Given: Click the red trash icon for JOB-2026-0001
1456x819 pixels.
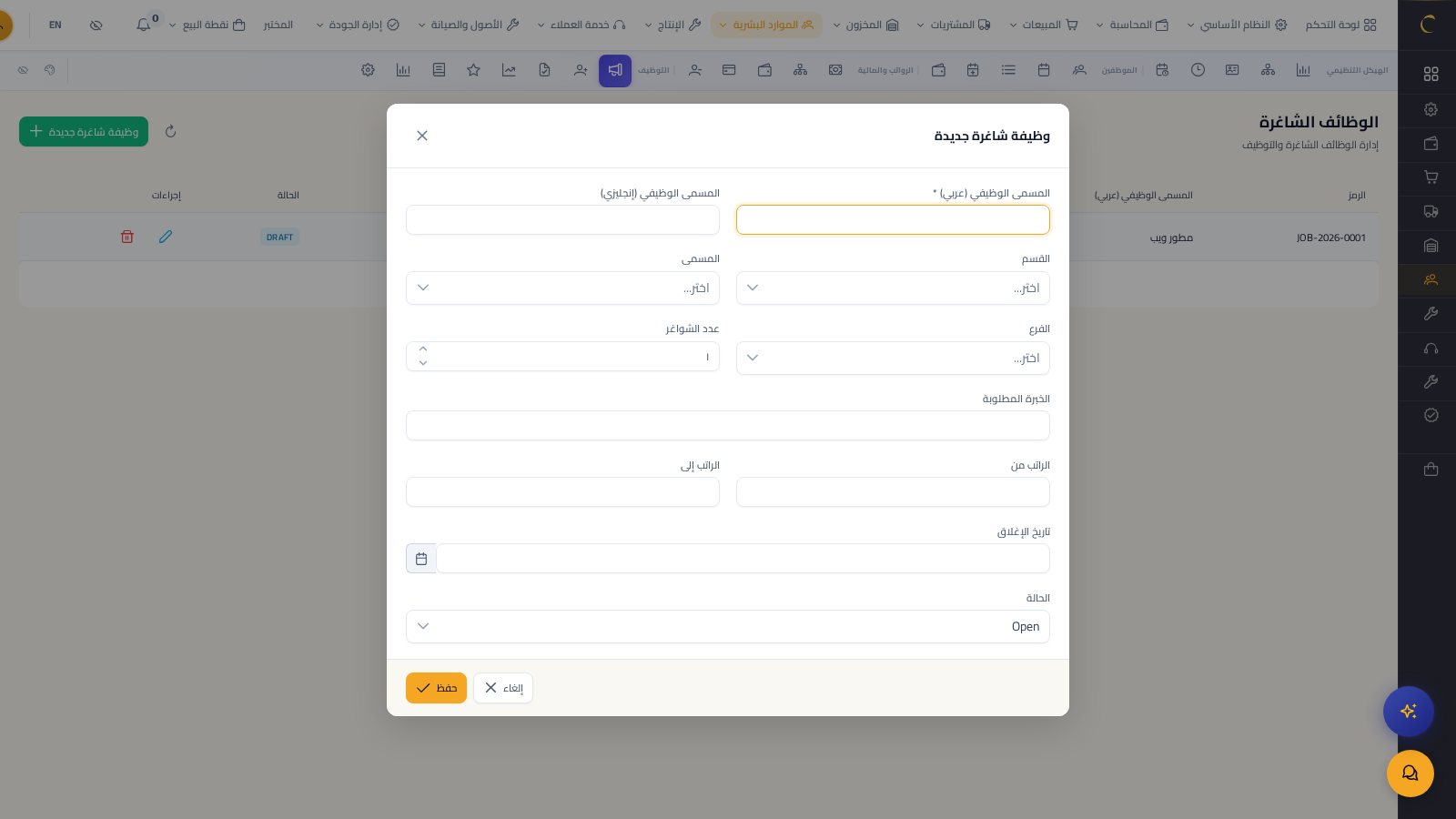Looking at the screenshot, I should 127,237.
